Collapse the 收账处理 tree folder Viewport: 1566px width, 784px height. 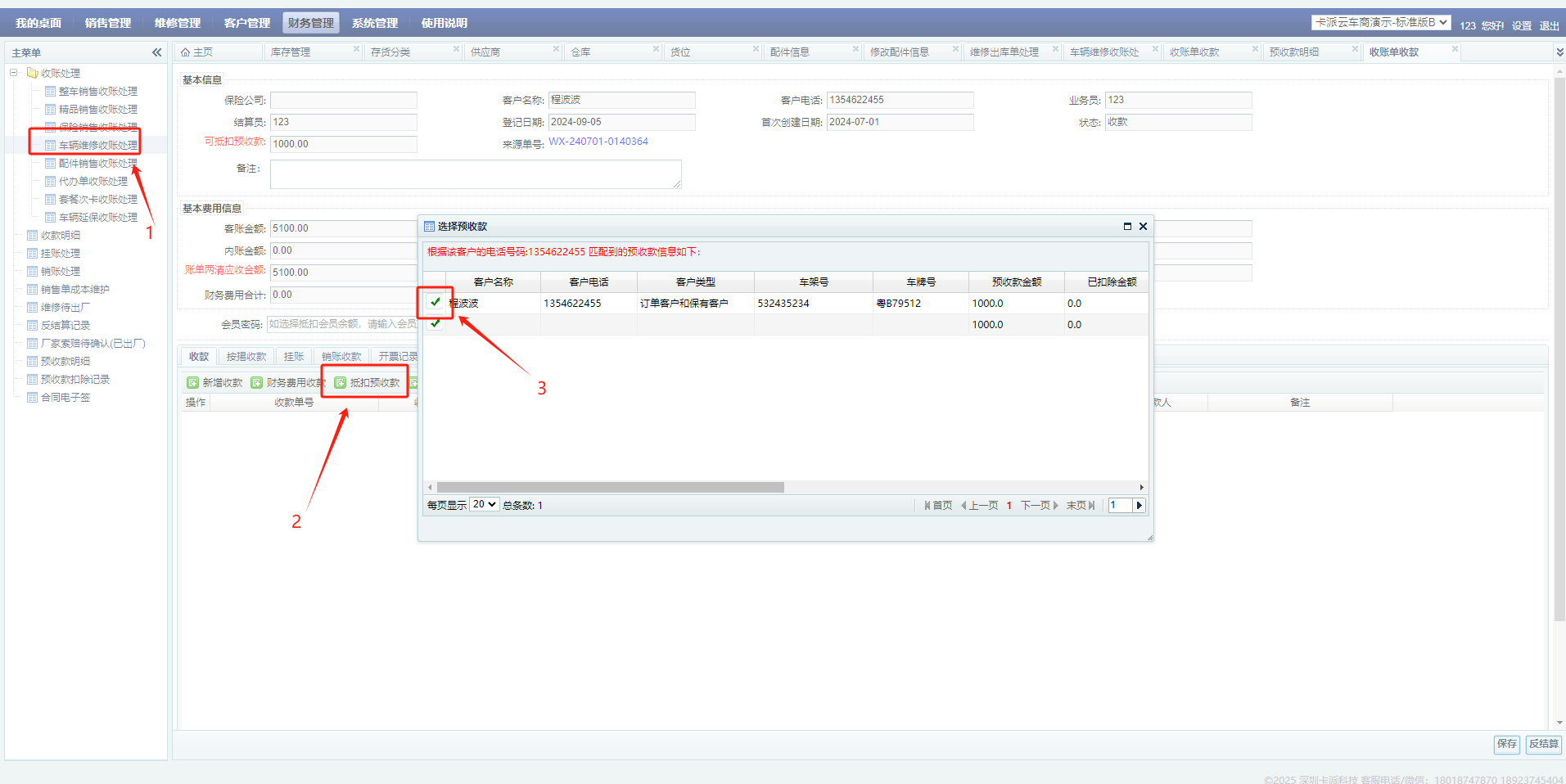14,73
